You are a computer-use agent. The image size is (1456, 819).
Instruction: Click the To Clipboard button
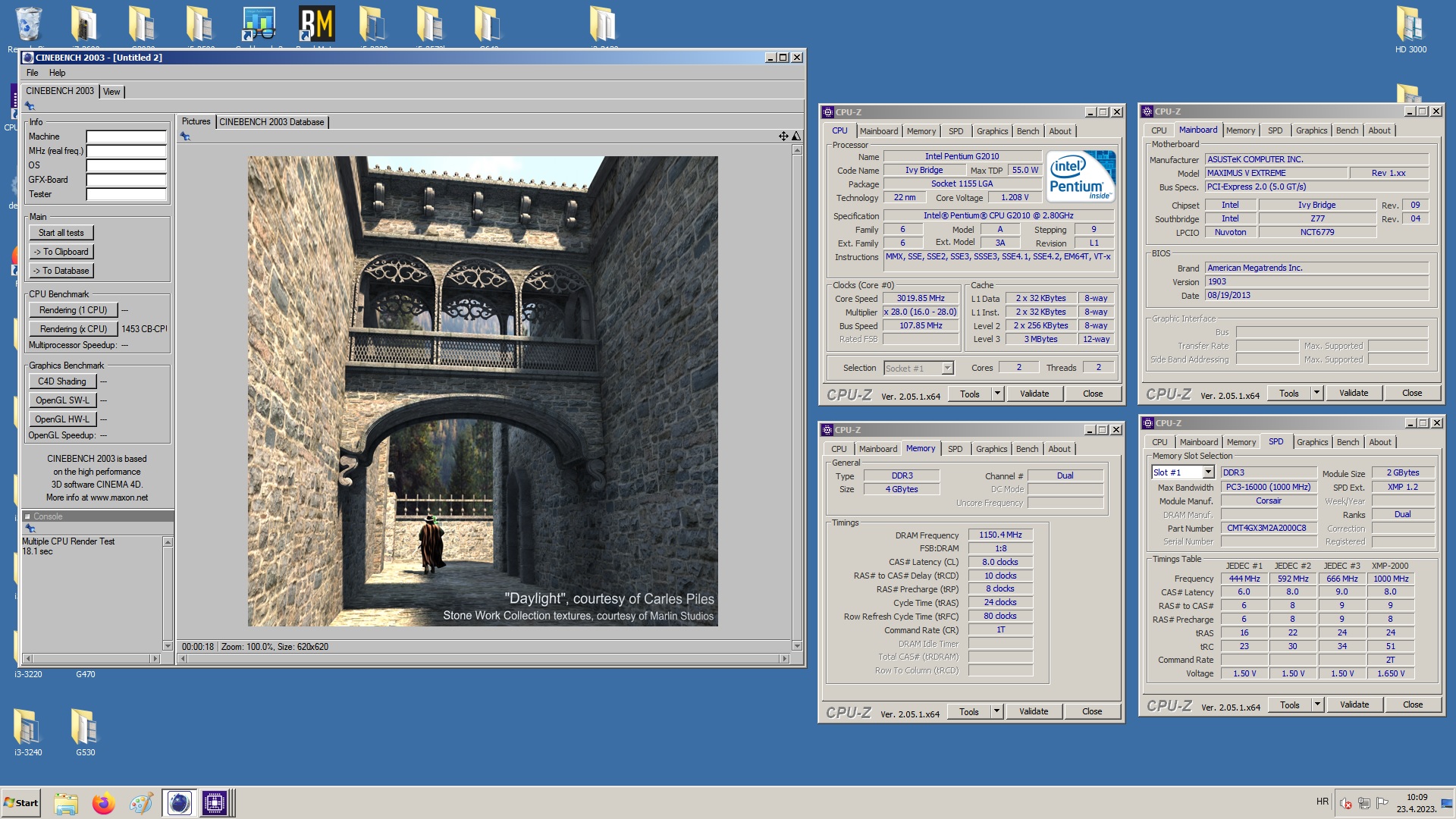tap(61, 252)
